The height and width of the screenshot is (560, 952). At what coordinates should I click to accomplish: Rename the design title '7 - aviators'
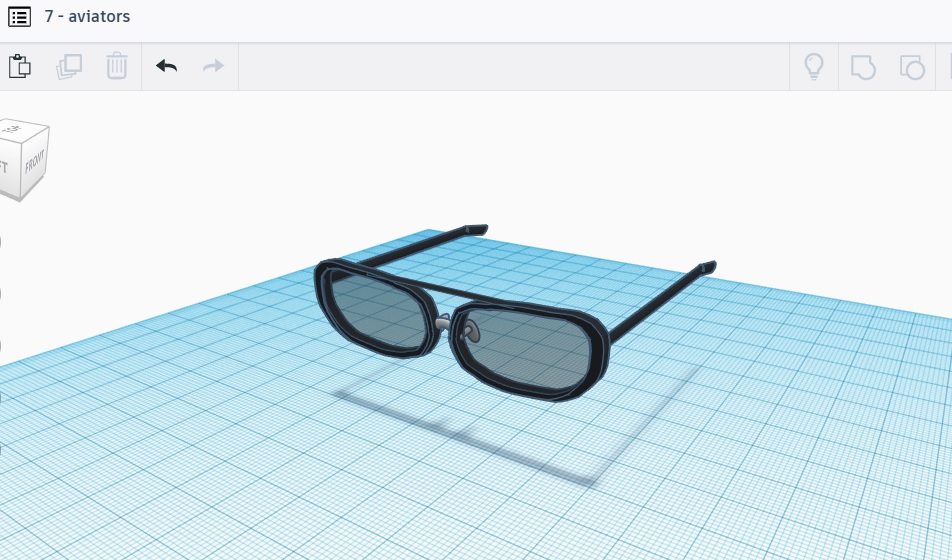(87, 17)
